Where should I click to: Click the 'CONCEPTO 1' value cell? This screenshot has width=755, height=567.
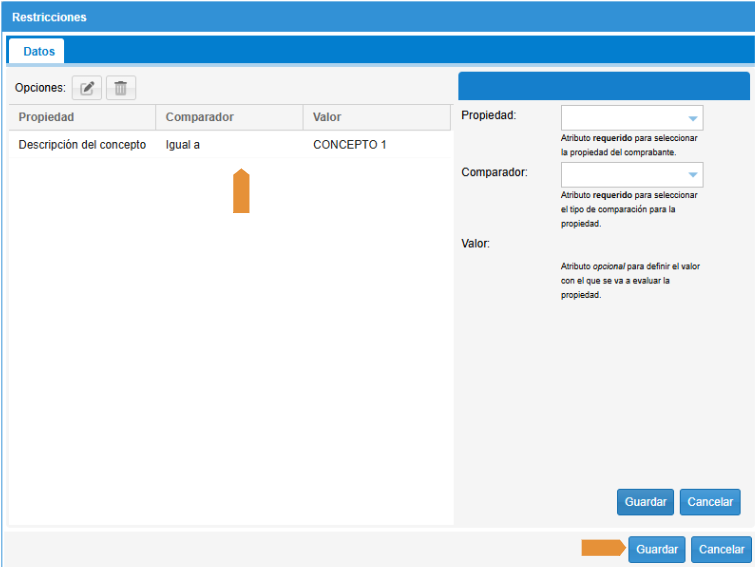pyautogui.click(x=349, y=145)
